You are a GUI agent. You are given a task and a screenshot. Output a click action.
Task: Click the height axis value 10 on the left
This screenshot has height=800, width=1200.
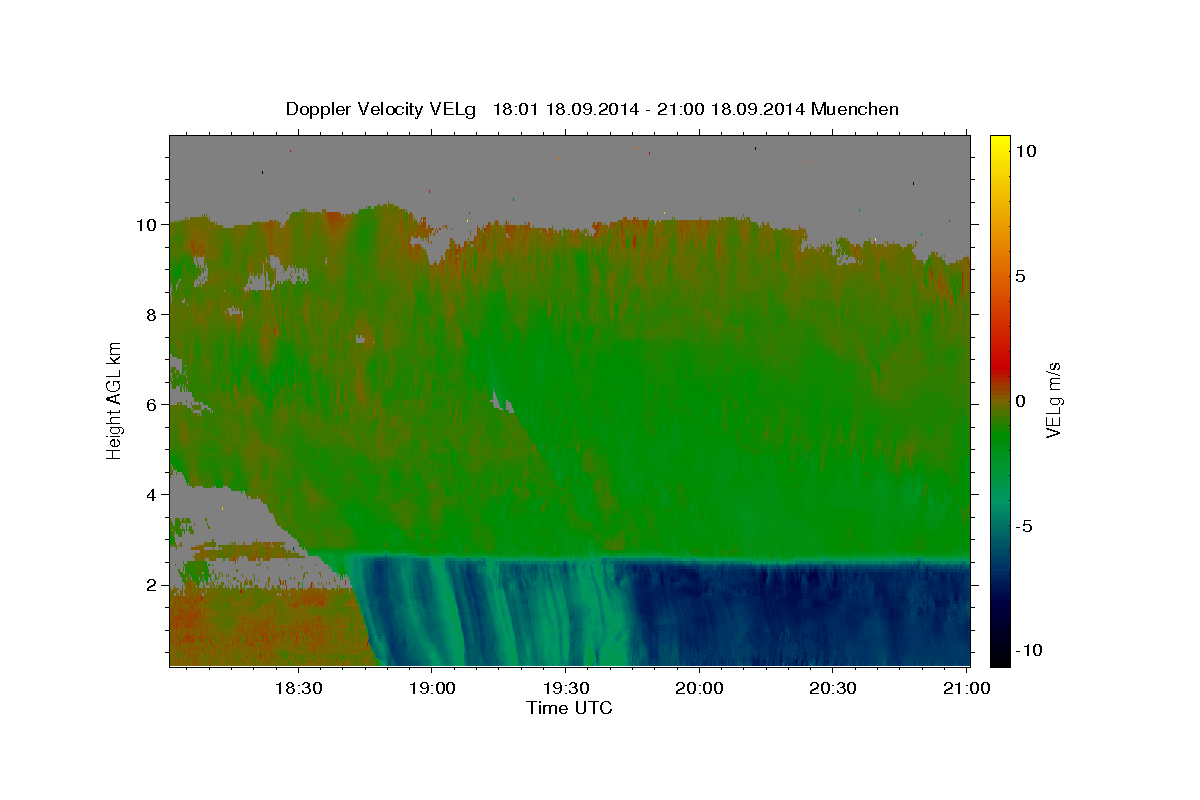[148, 225]
